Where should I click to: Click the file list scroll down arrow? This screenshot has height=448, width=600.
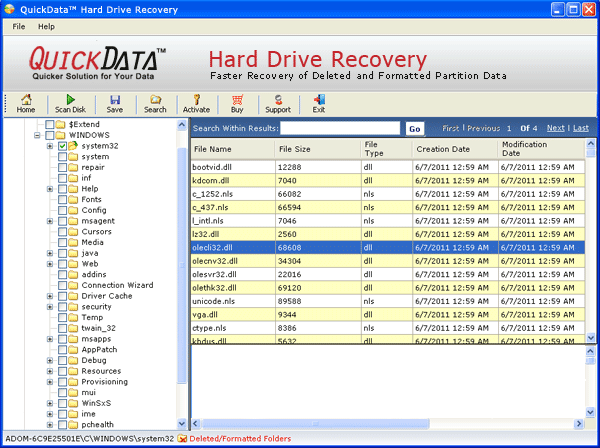coord(590,338)
